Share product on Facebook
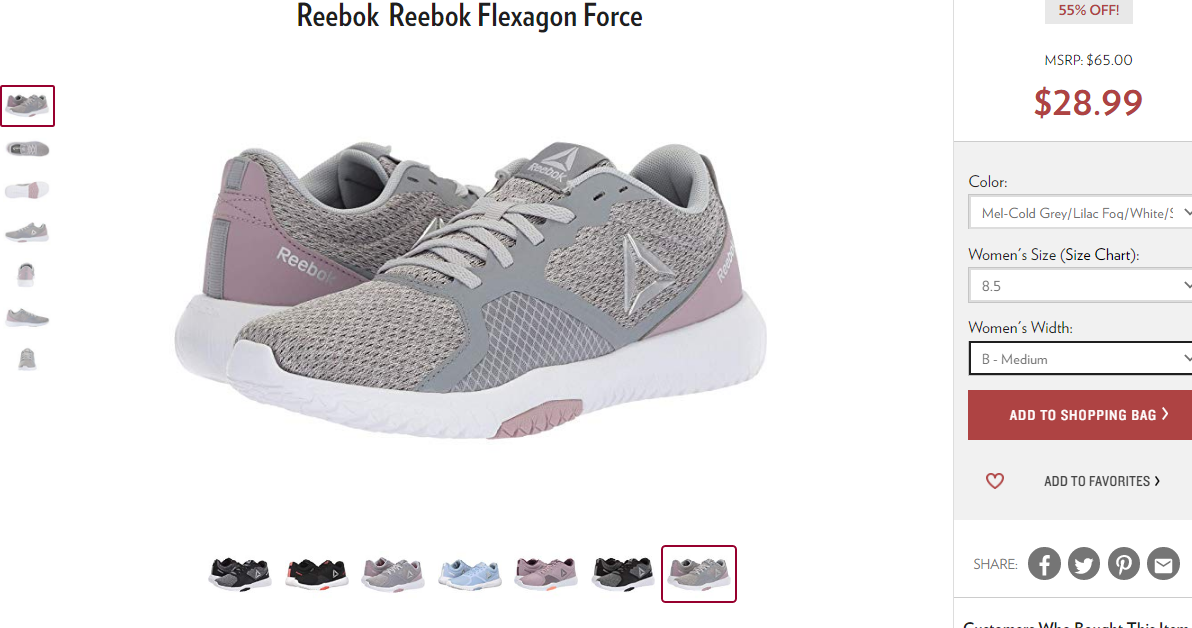Screen dimensions: 1192x628 [1044, 564]
